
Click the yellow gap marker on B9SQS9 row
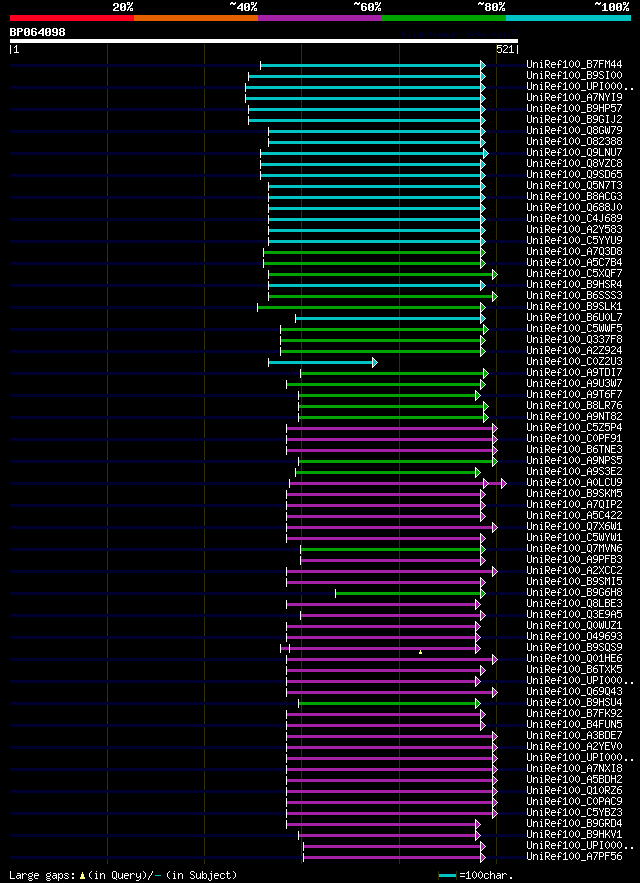[x=420, y=652]
